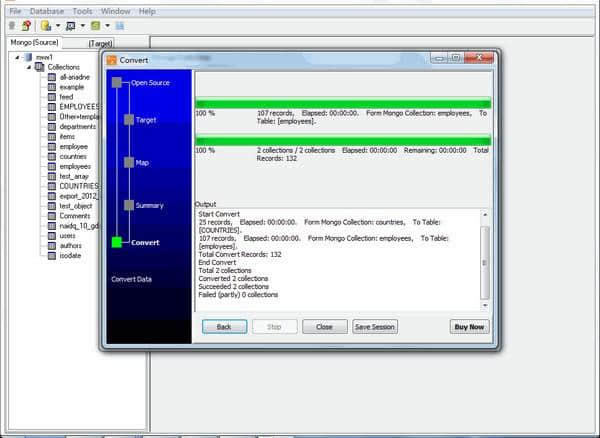Screen dimensions: 600x438
Task: Click the green Convert step indicator
Action: point(117,242)
